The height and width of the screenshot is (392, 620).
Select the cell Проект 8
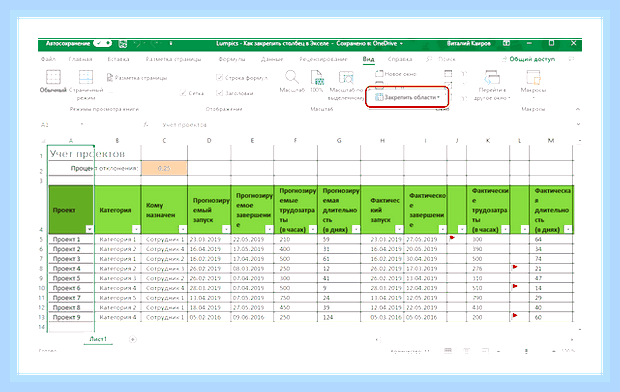tap(71, 307)
